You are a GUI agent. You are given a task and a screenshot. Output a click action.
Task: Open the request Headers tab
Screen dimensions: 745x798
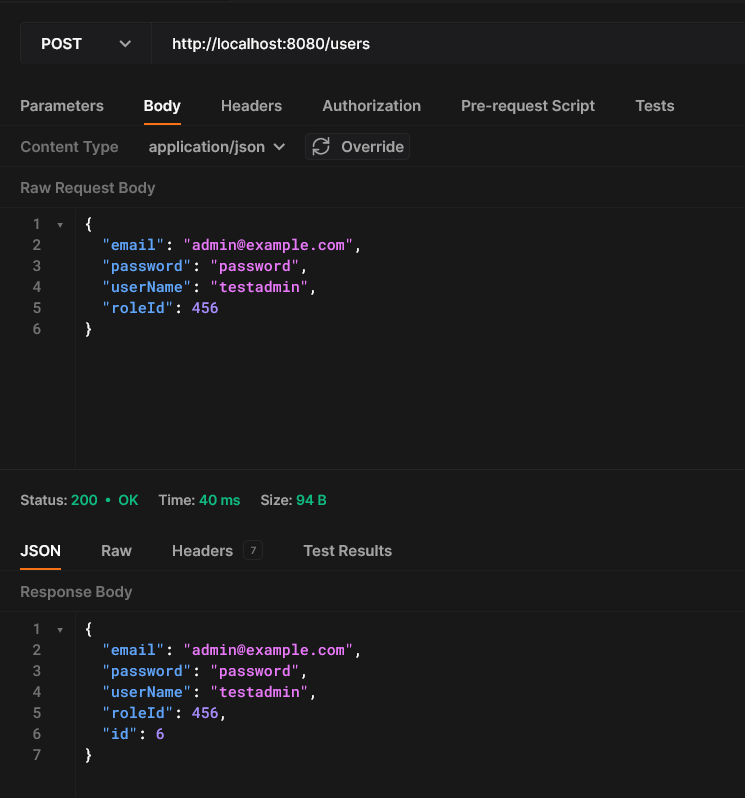(x=251, y=106)
